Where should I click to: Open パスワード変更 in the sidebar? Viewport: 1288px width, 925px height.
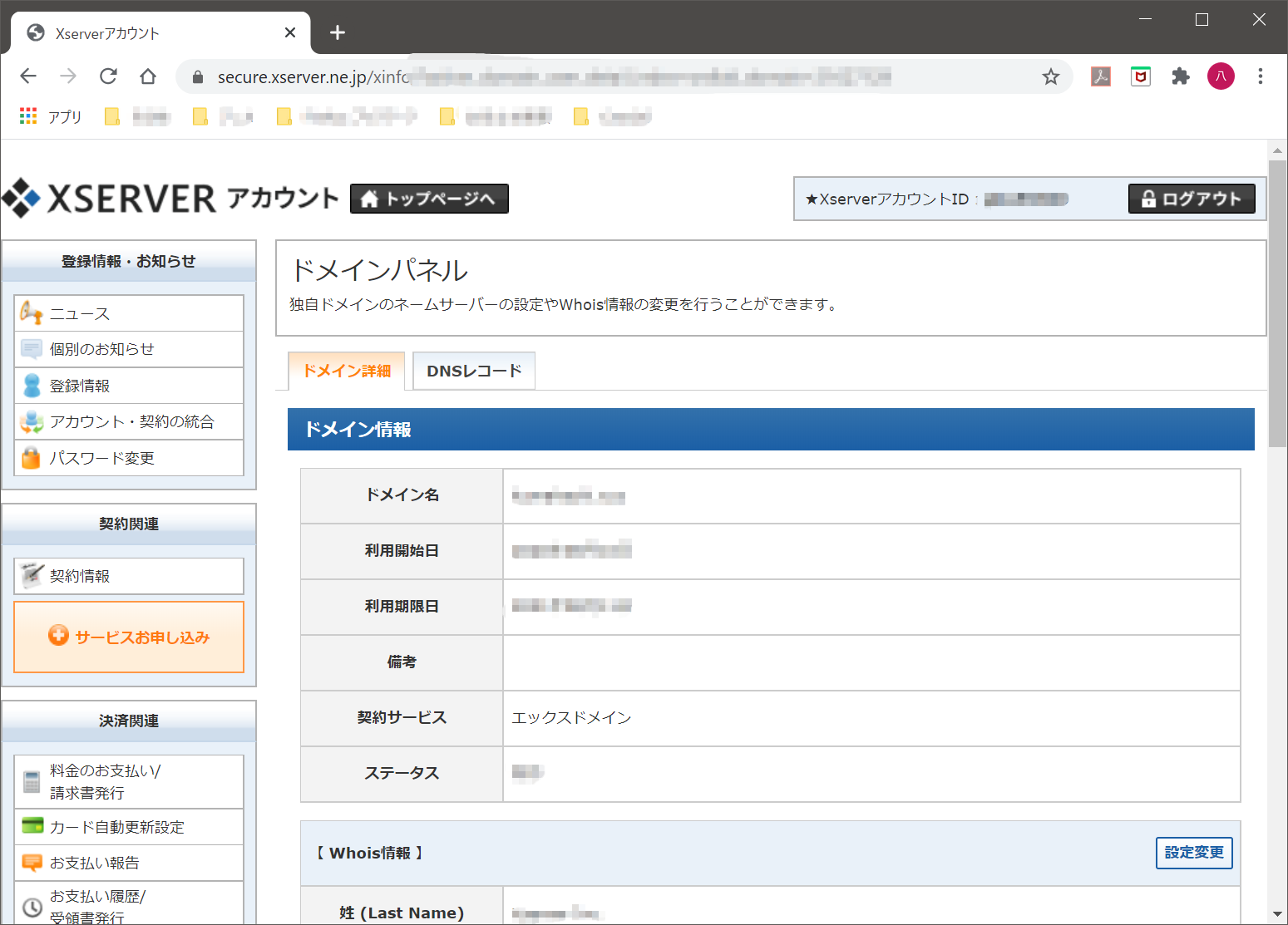[x=129, y=458]
